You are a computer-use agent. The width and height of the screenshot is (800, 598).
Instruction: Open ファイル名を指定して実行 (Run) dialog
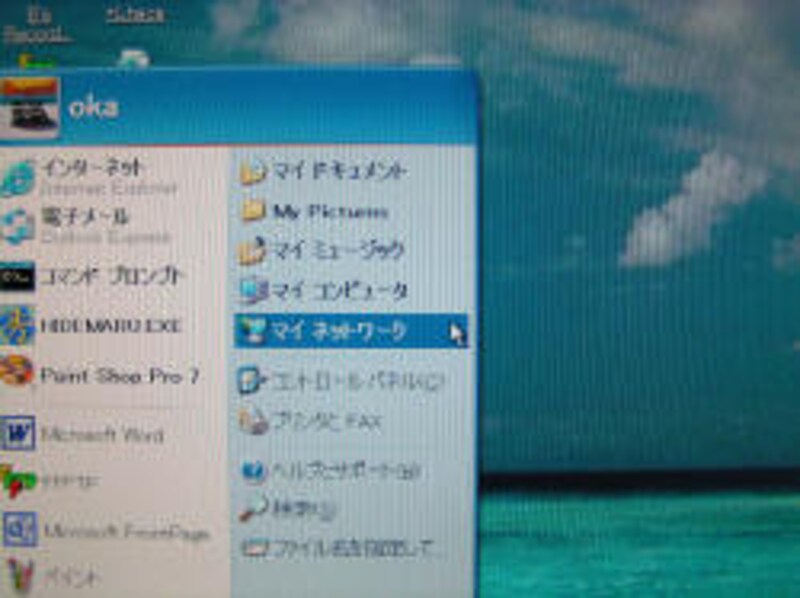pos(337,549)
